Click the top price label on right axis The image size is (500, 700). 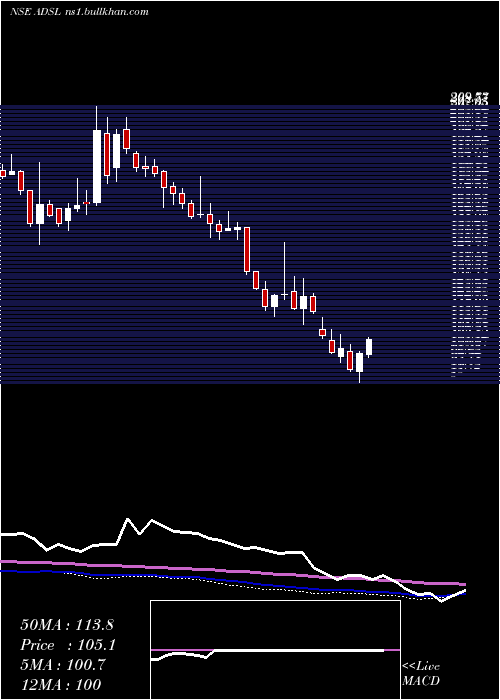point(469,96)
